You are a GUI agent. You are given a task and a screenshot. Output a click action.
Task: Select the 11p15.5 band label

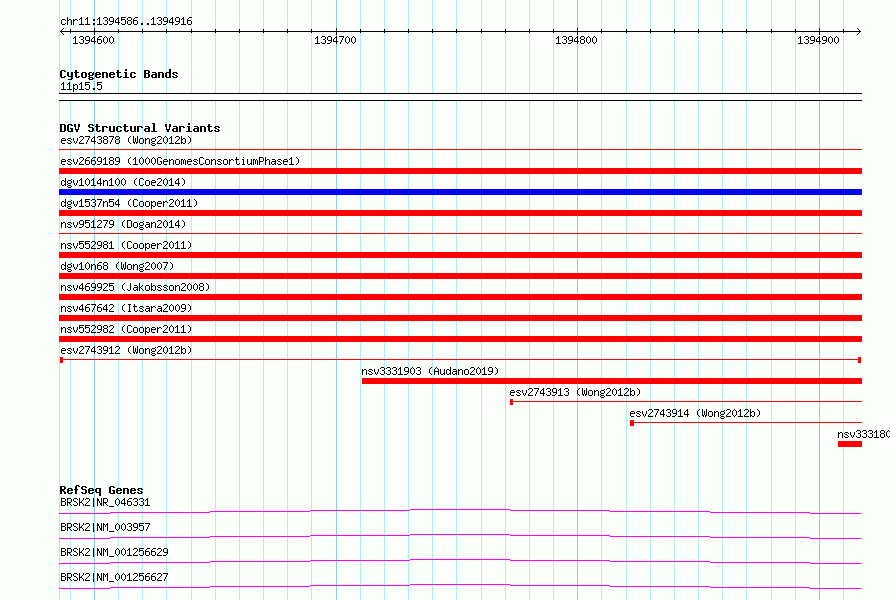coord(81,86)
